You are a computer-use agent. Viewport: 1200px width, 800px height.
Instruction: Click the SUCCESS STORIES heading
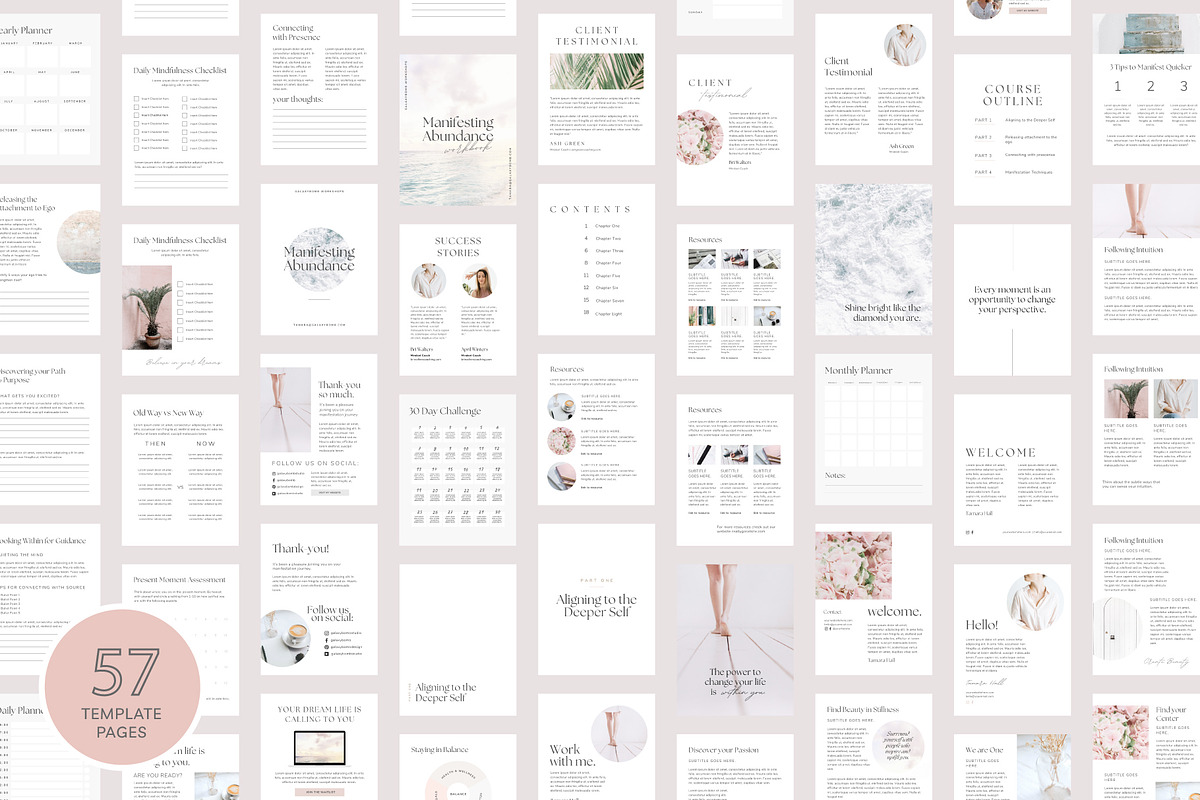pyautogui.click(x=458, y=246)
